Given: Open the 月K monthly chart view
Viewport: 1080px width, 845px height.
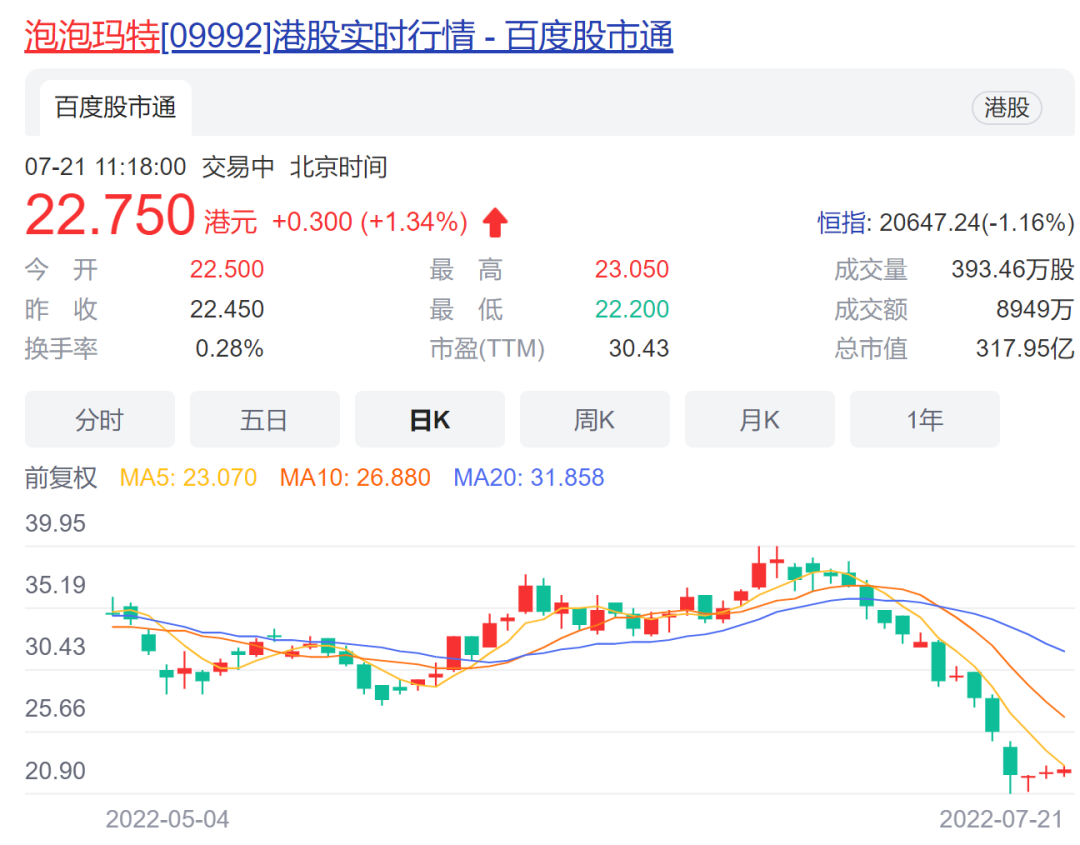Looking at the screenshot, I should pos(759,419).
